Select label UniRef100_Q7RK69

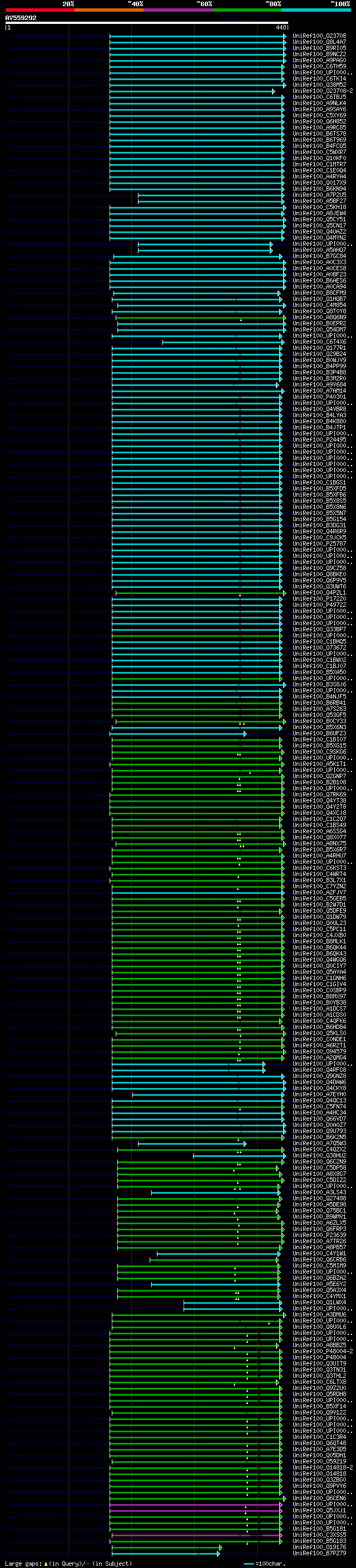pyautogui.click(x=319, y=794)
